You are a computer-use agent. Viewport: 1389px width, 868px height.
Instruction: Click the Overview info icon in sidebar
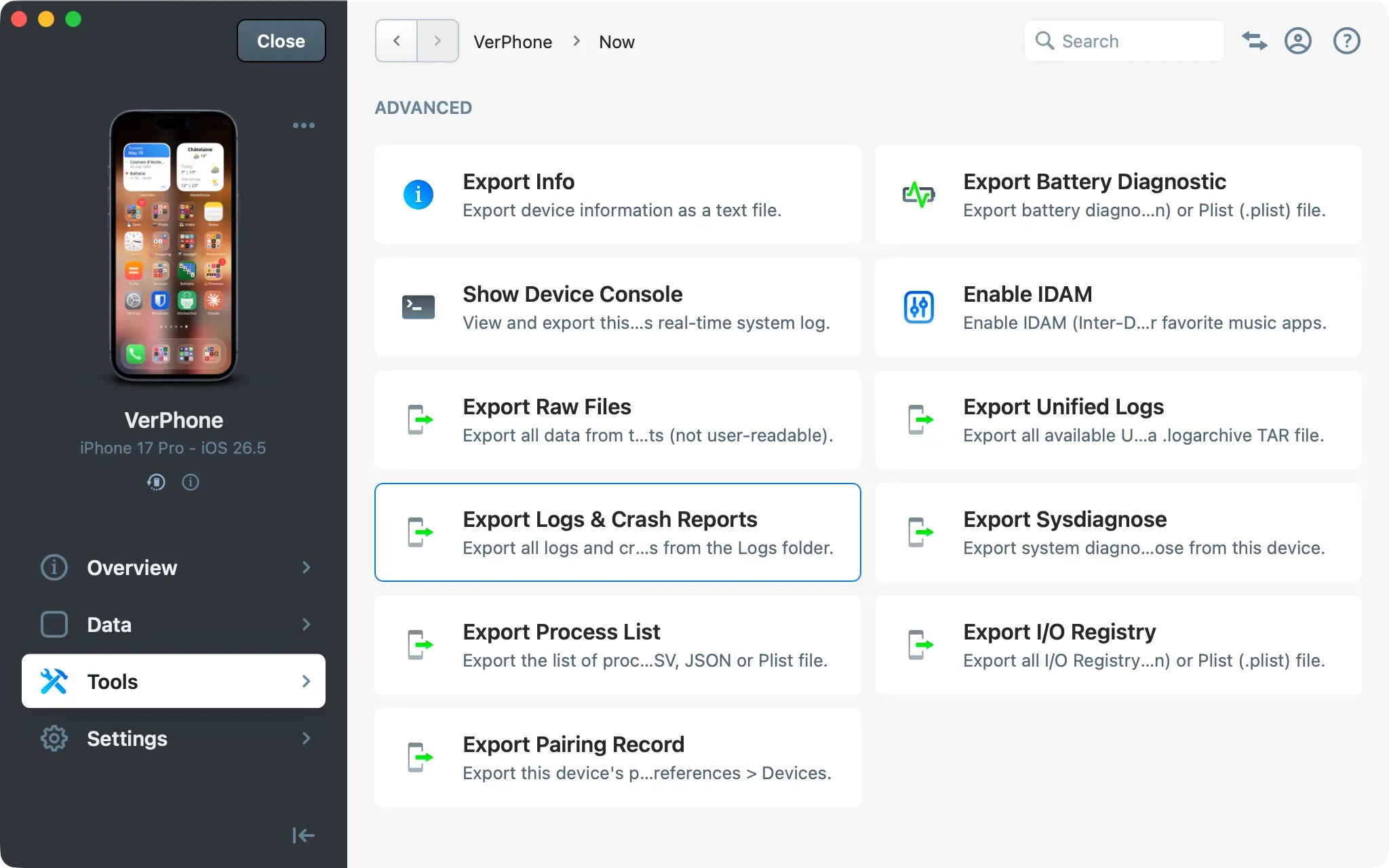pos(54,568)
